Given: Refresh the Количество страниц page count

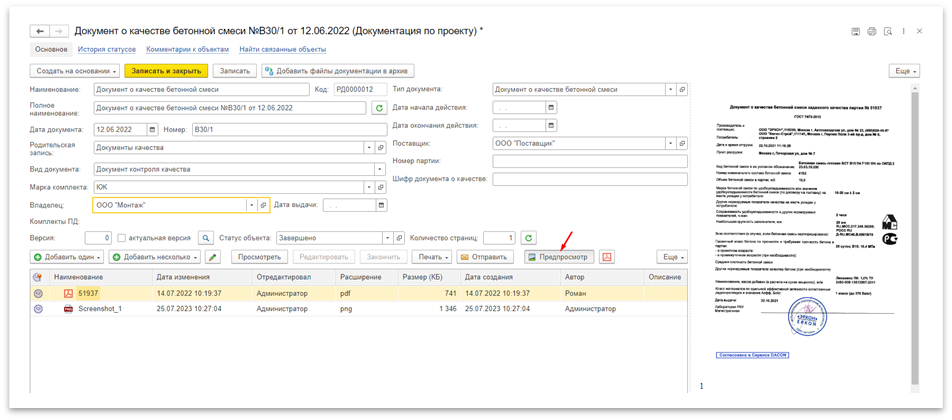Looking at the screenshot, I should (x=529, y=238).
